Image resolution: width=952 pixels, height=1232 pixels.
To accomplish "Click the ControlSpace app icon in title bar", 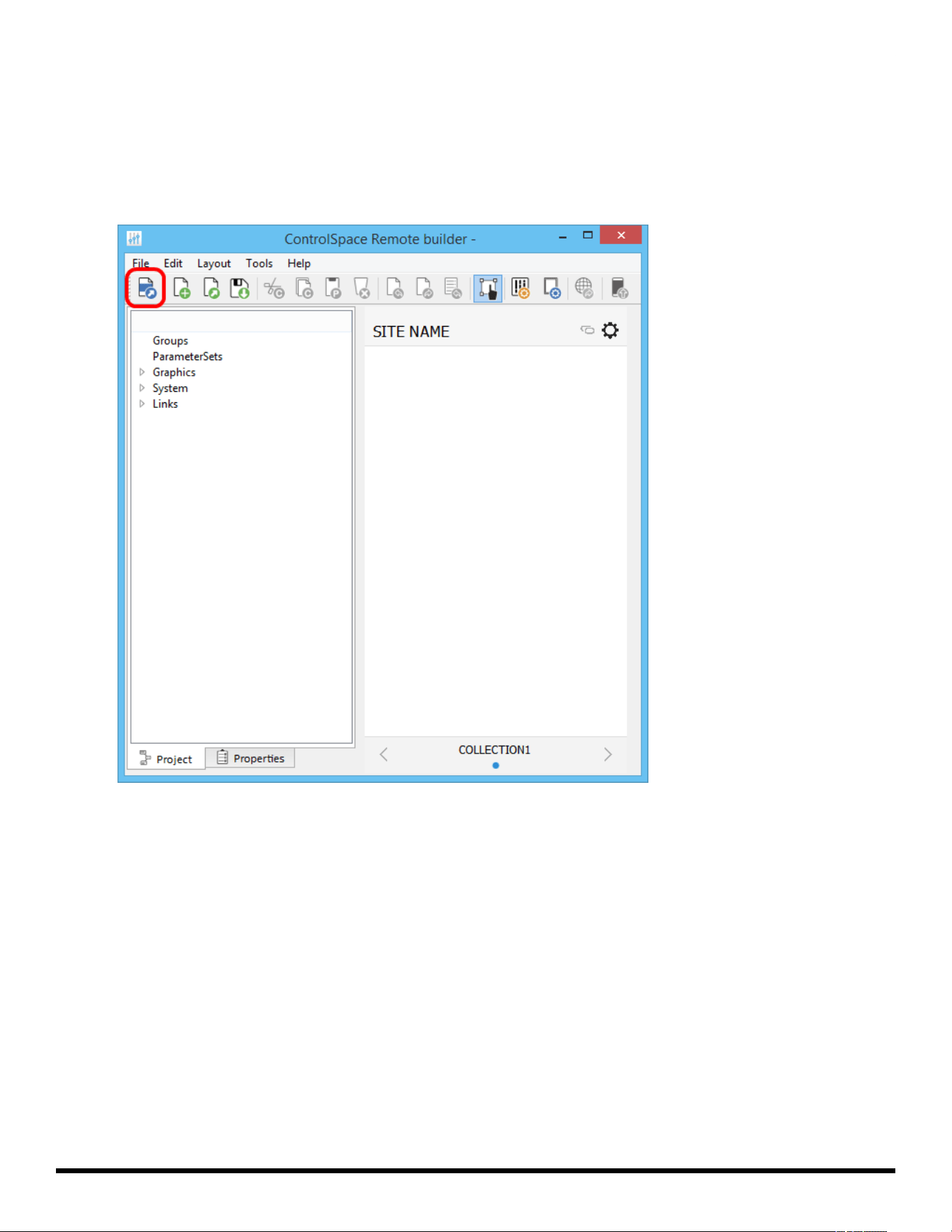I will (134, 239).
